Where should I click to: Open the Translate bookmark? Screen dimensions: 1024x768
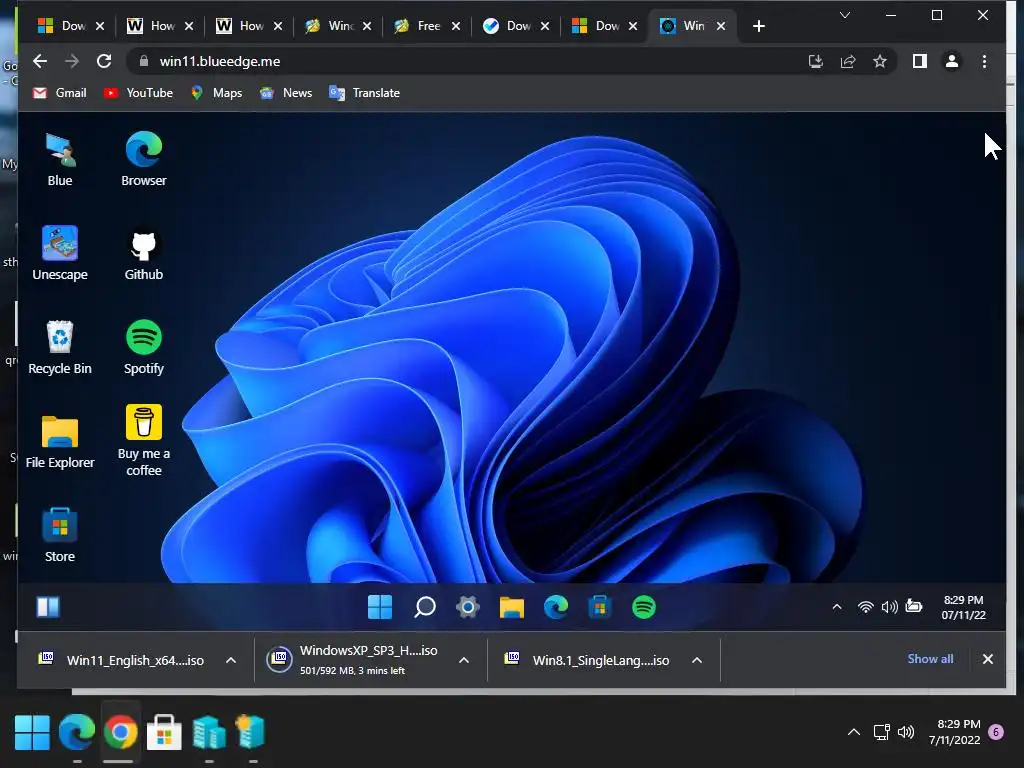[x=364, y=93]
